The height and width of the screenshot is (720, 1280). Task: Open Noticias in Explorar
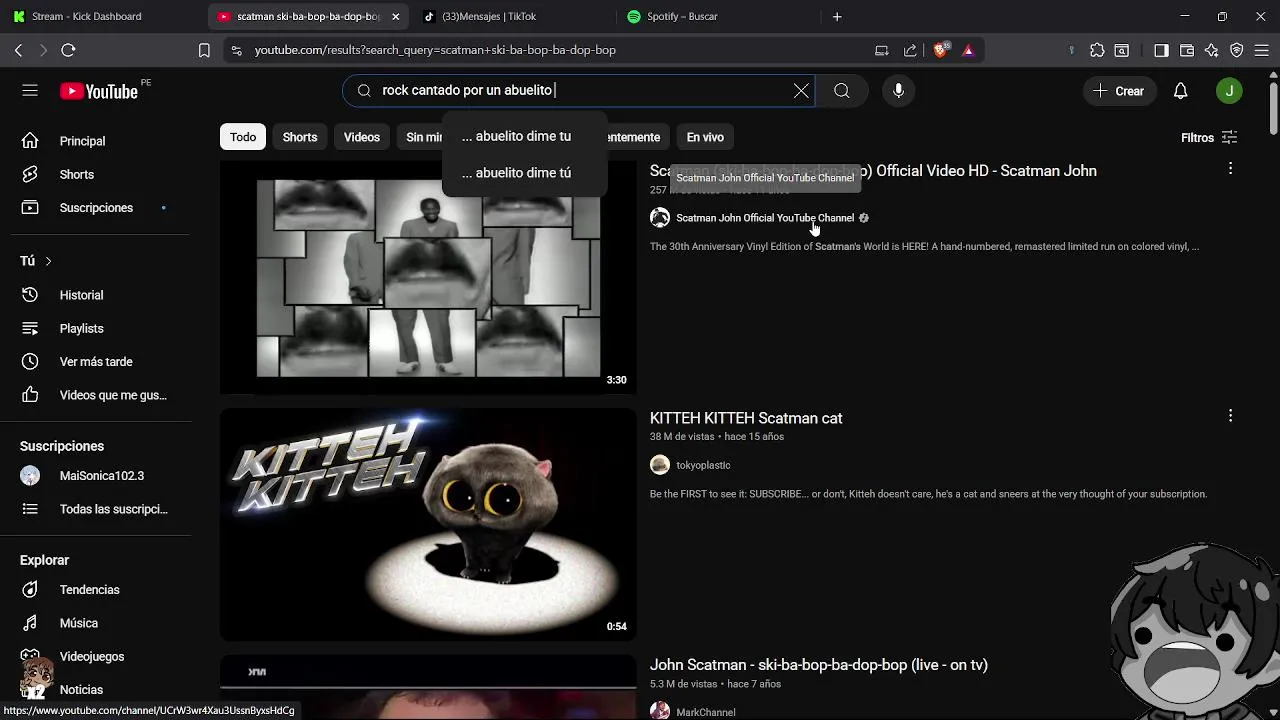point(96,690)
